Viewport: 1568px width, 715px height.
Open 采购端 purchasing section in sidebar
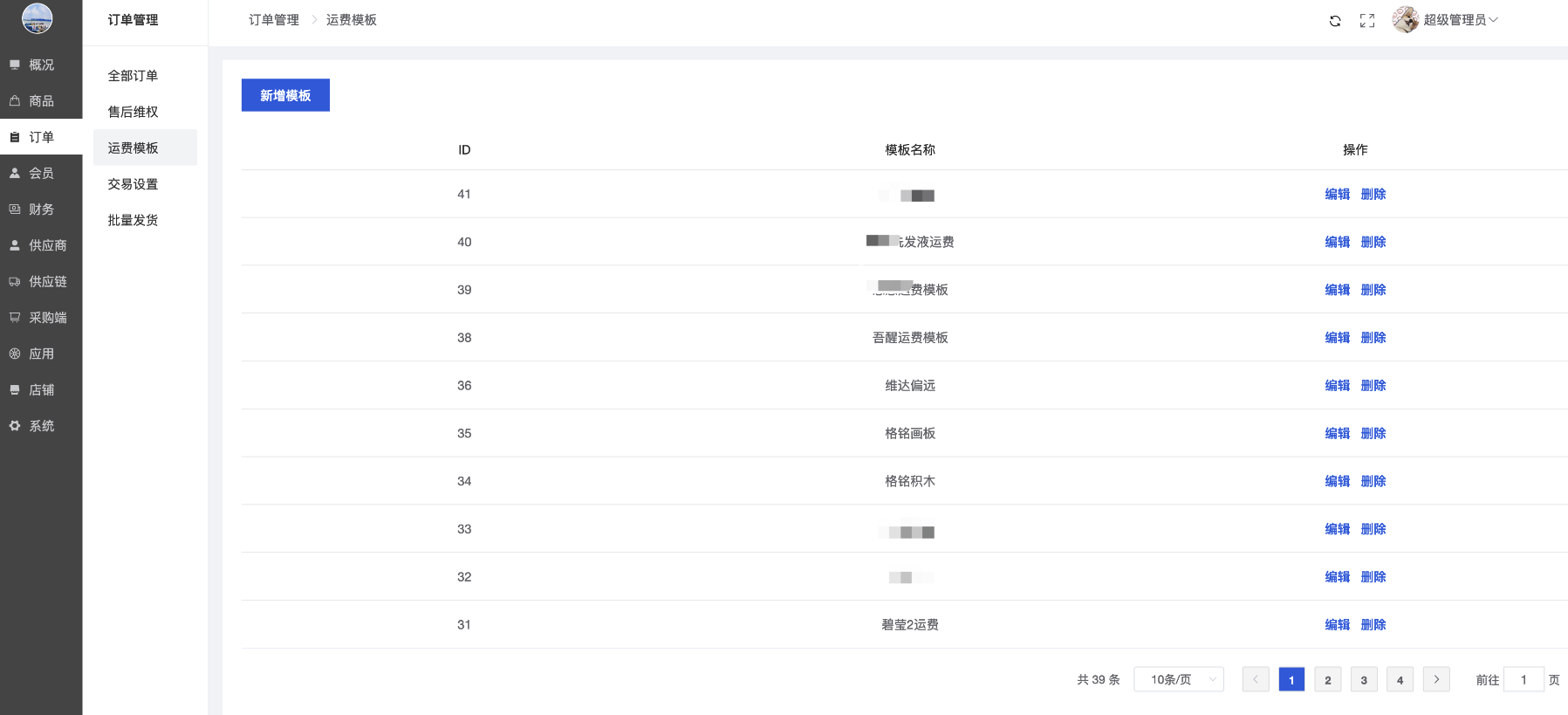(x=47, y=318)
